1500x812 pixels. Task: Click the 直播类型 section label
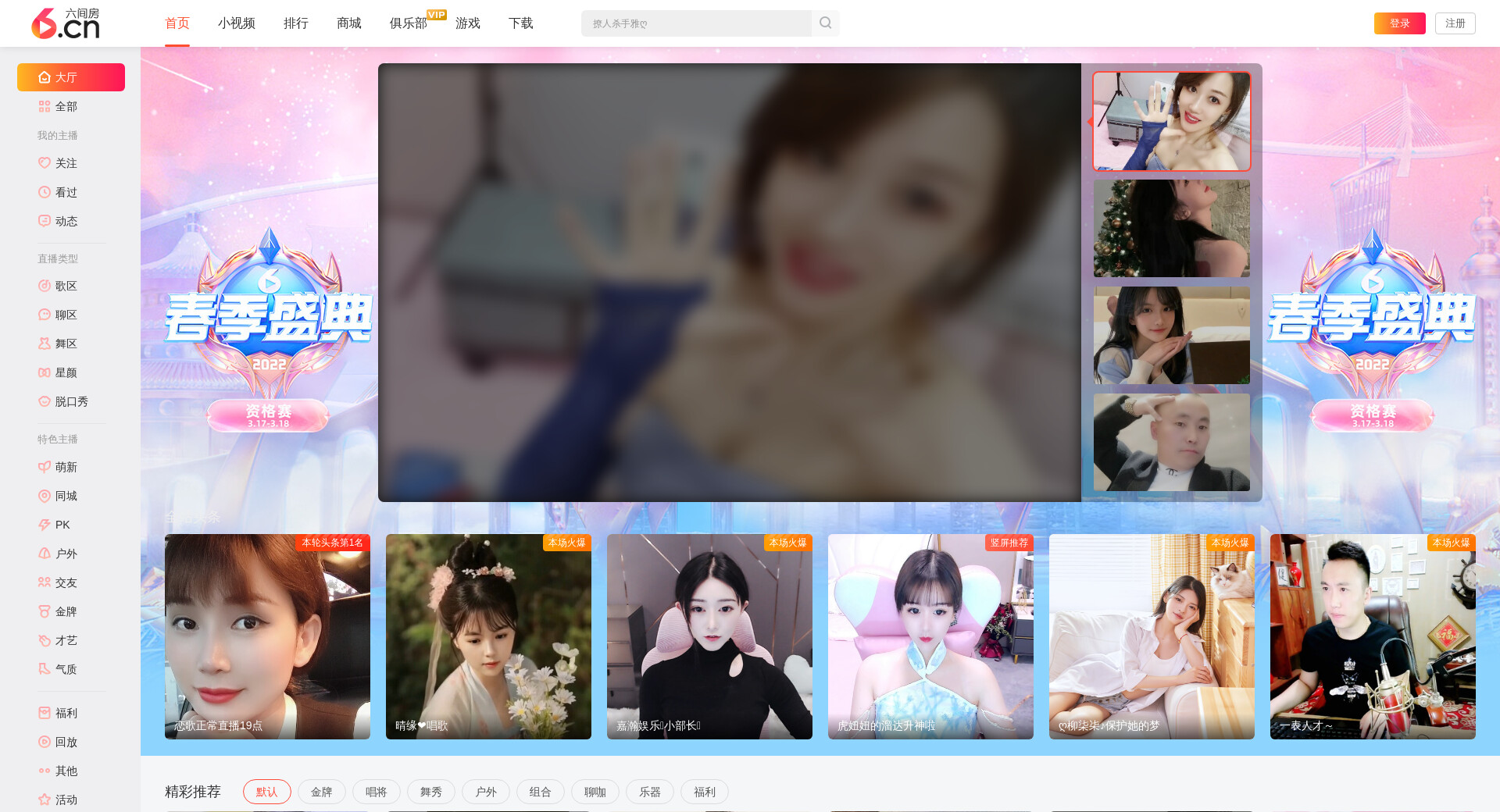tap(58, 258)
